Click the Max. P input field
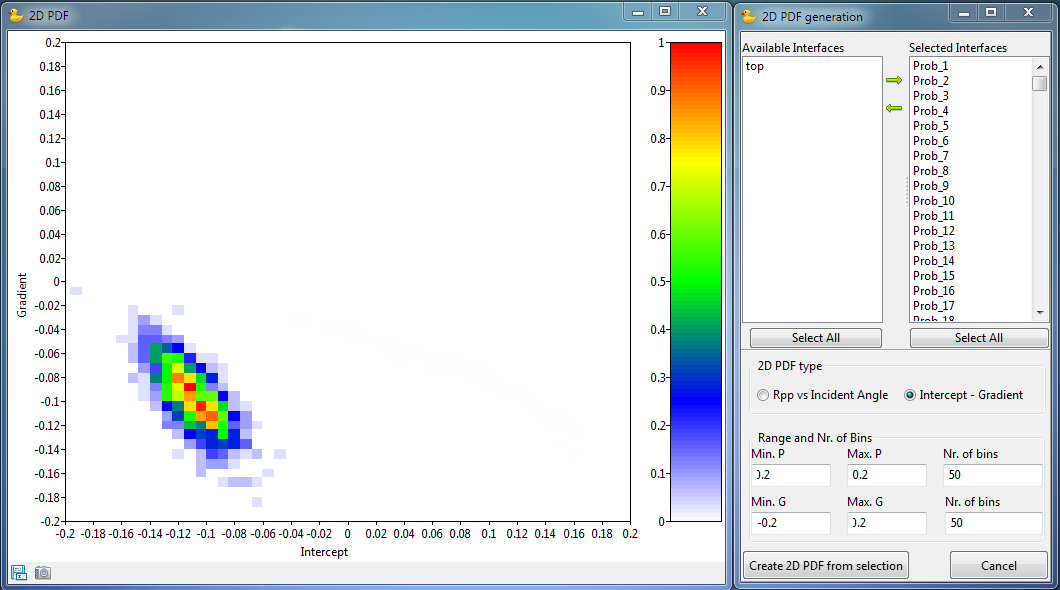This screenshot has width=1060, height=590. [886, 475]
